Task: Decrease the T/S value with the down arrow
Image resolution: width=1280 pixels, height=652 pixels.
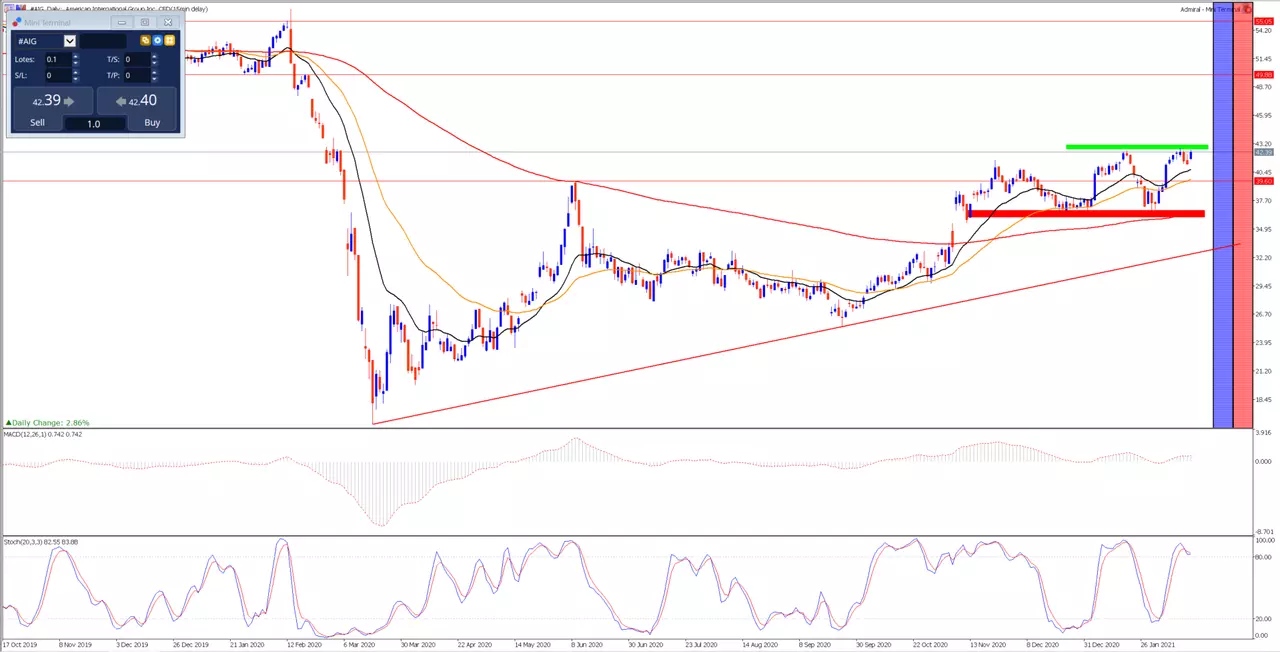Action: tap(154, 63)
